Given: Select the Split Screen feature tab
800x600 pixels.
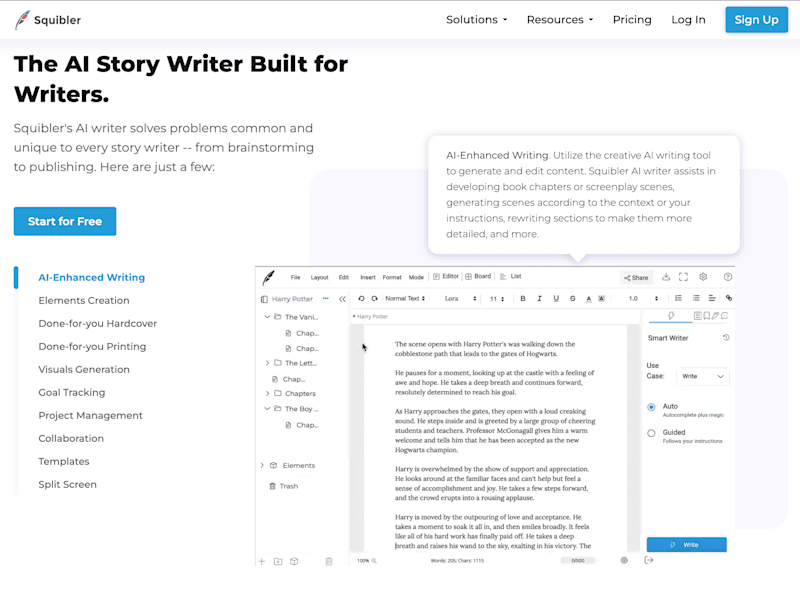Looking at the screenshot, I should 67,484.
